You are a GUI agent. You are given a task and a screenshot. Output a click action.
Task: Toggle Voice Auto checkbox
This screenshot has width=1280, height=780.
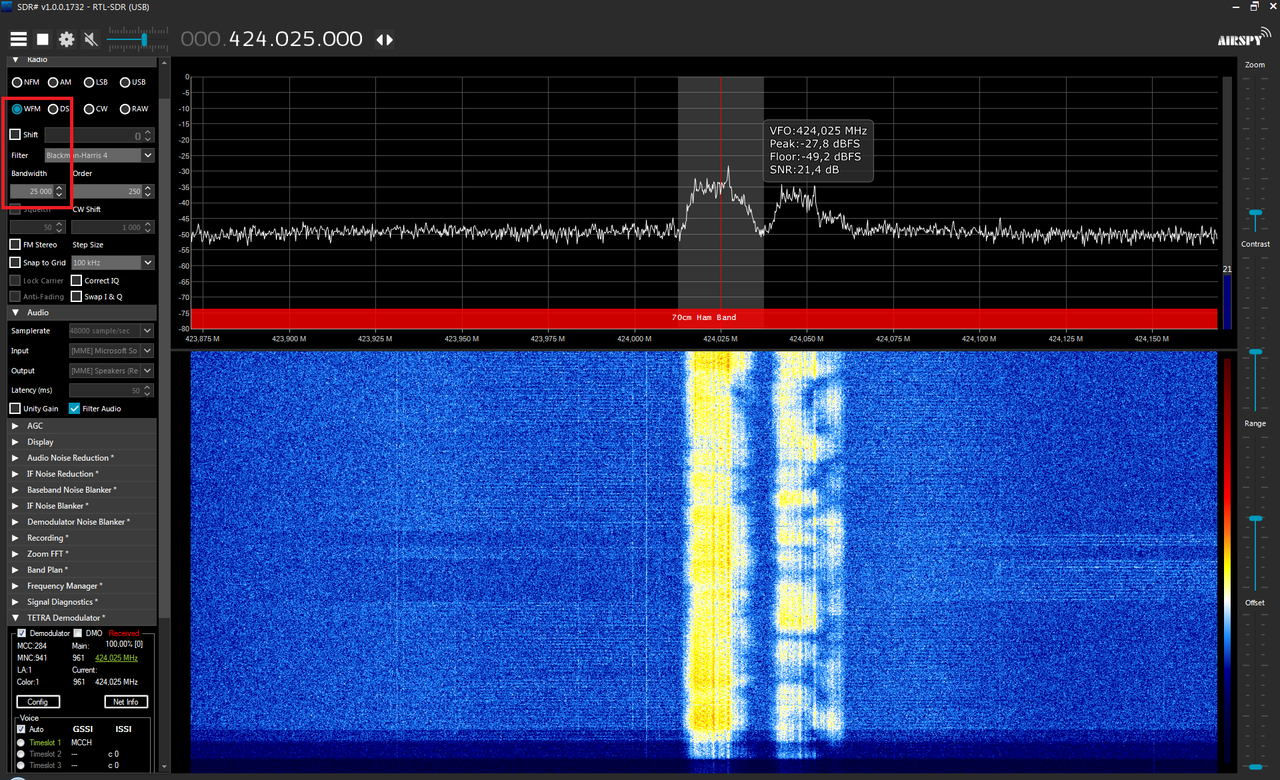point(22,729)
